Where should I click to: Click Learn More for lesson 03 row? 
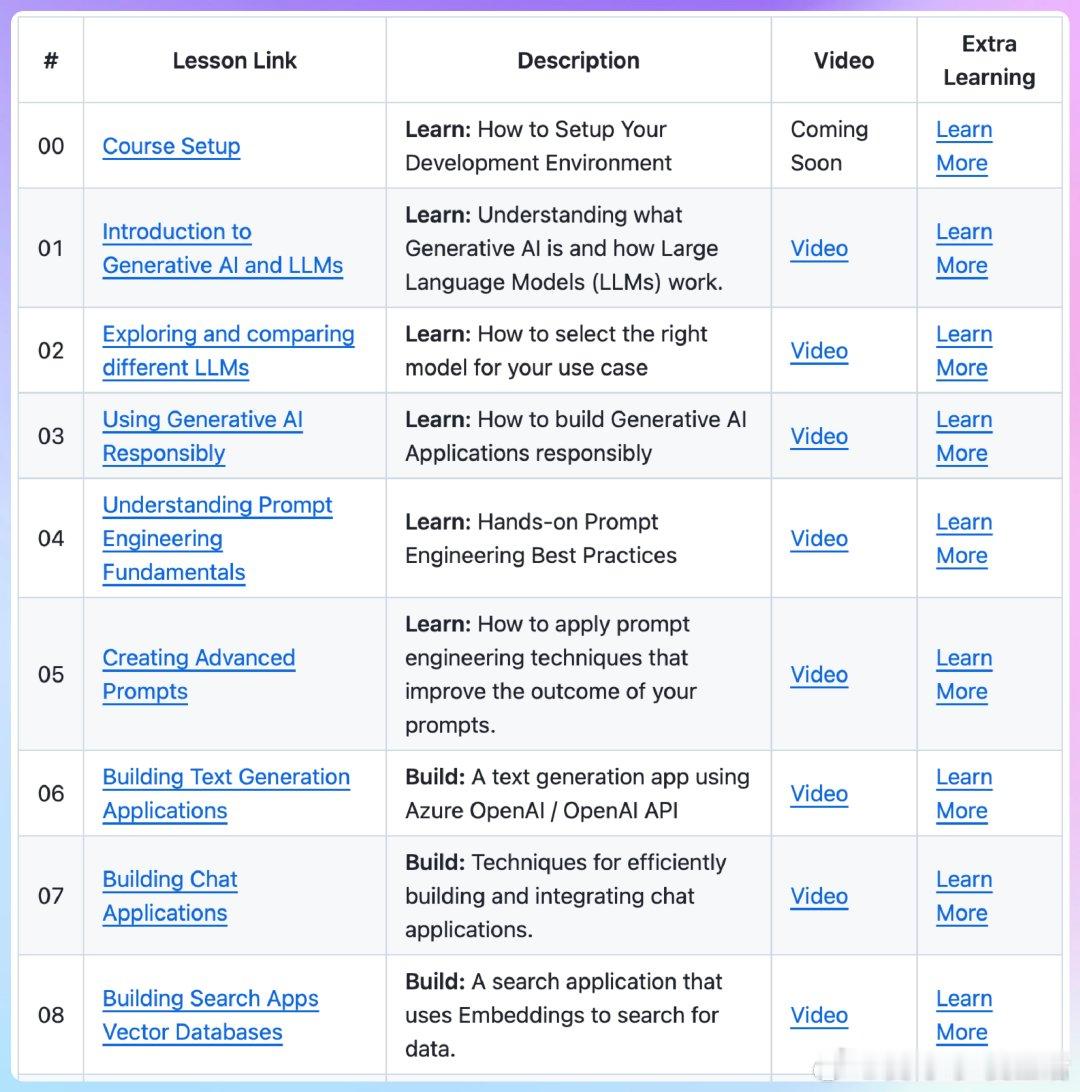point(964,437)
